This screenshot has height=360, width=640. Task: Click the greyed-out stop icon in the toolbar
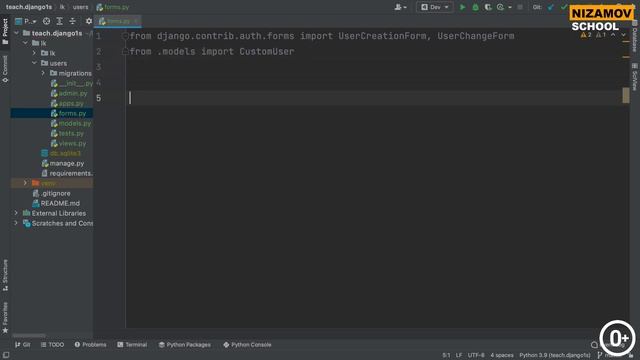point(520,7)
